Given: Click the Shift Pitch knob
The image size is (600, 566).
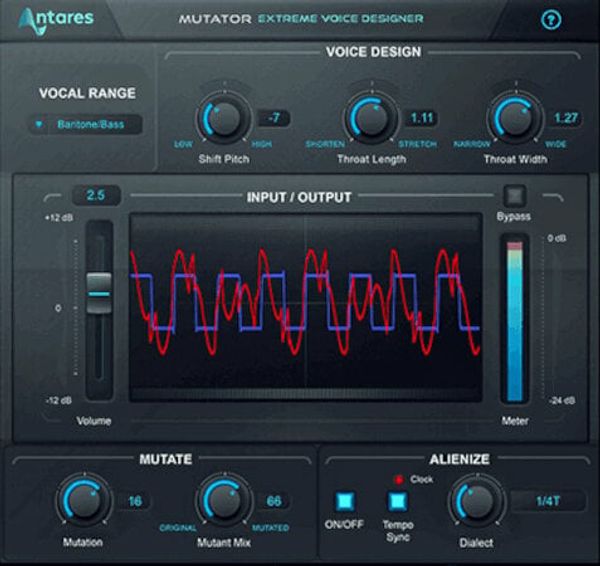Looking at the screenshot, I should (x=224, y=118).
